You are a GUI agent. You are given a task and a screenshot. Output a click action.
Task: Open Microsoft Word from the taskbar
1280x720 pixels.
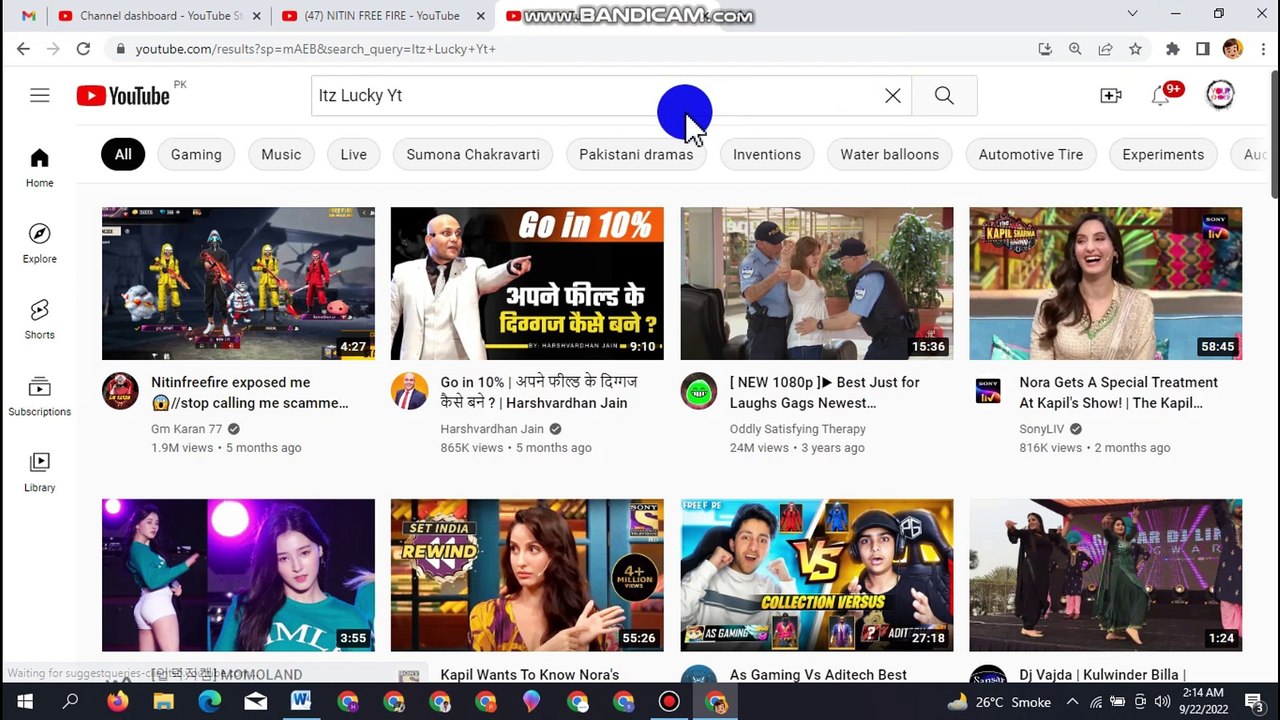pos(301,702)
